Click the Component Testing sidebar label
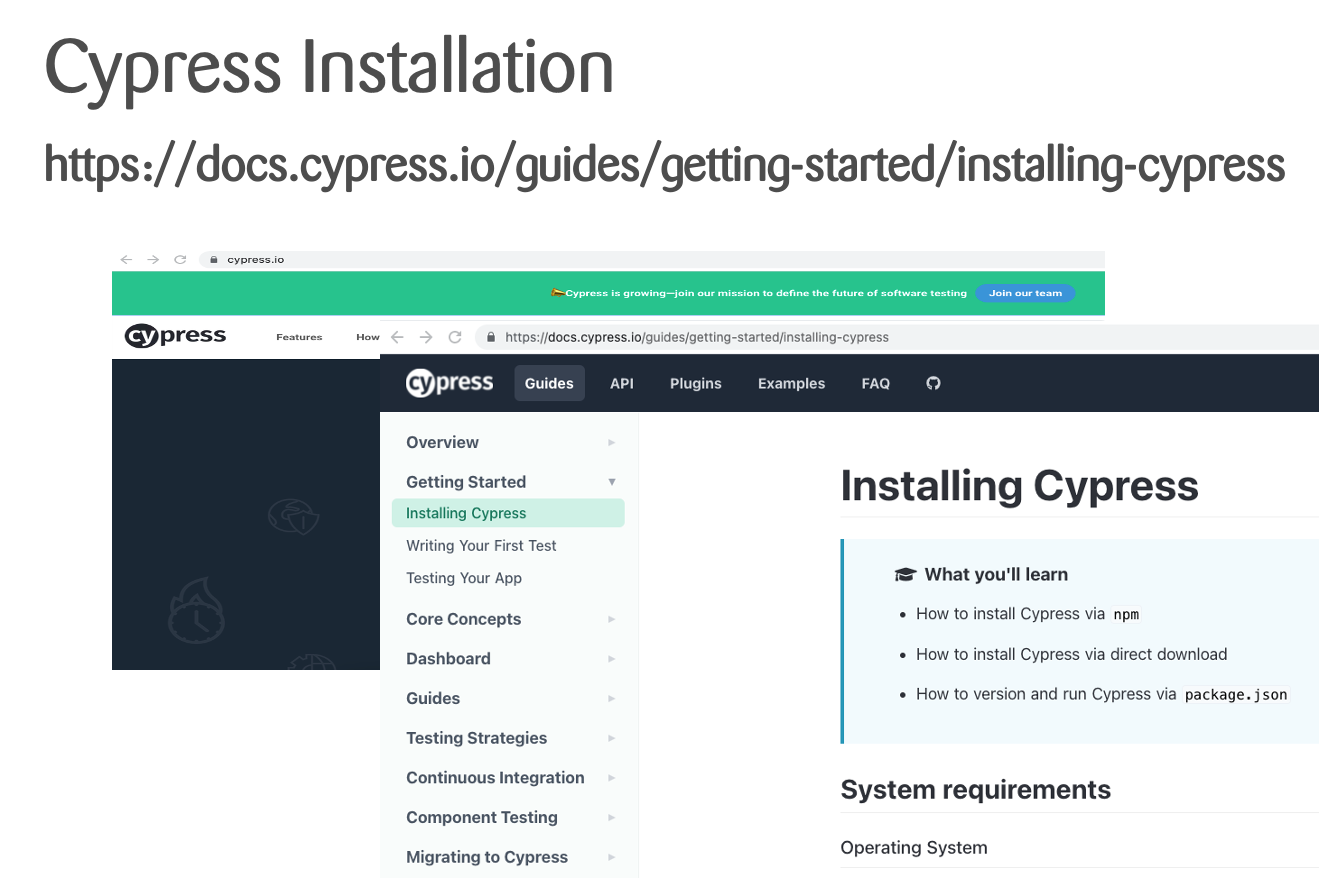This screenshot has height=878, width=1320. 482,817
